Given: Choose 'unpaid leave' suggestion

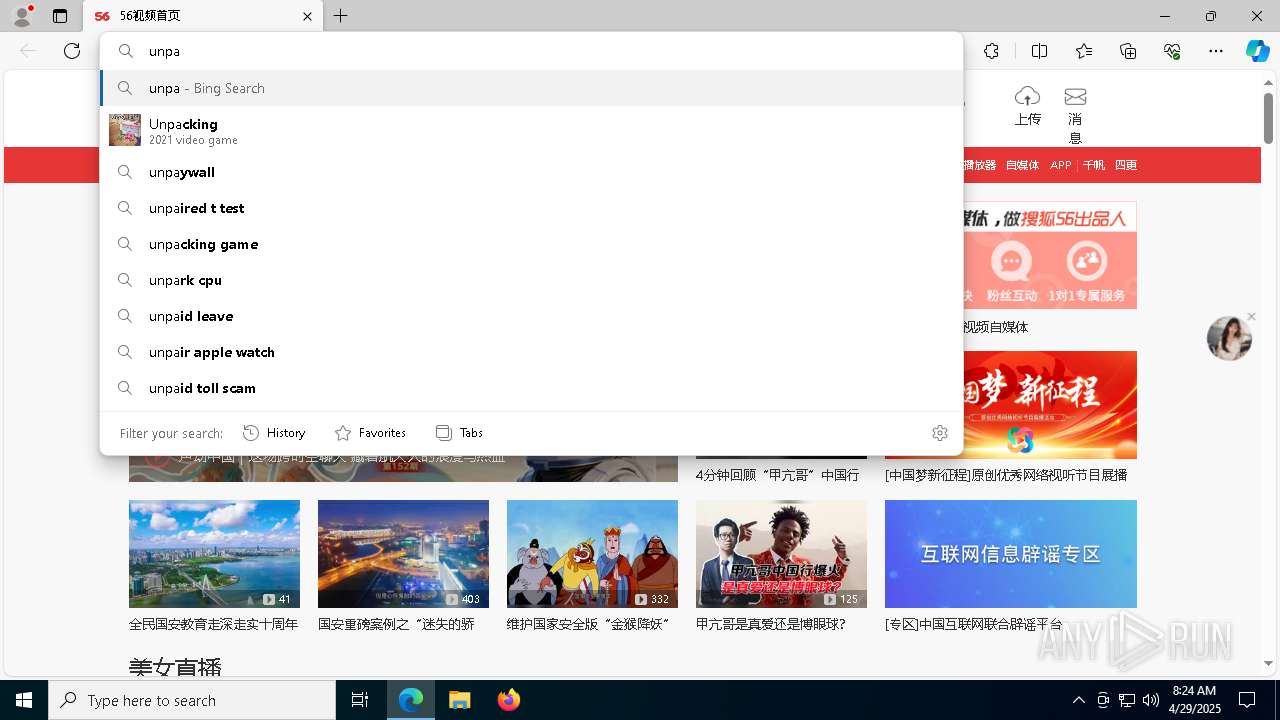Looking at the screenshot, I should (x=531, y=316).
